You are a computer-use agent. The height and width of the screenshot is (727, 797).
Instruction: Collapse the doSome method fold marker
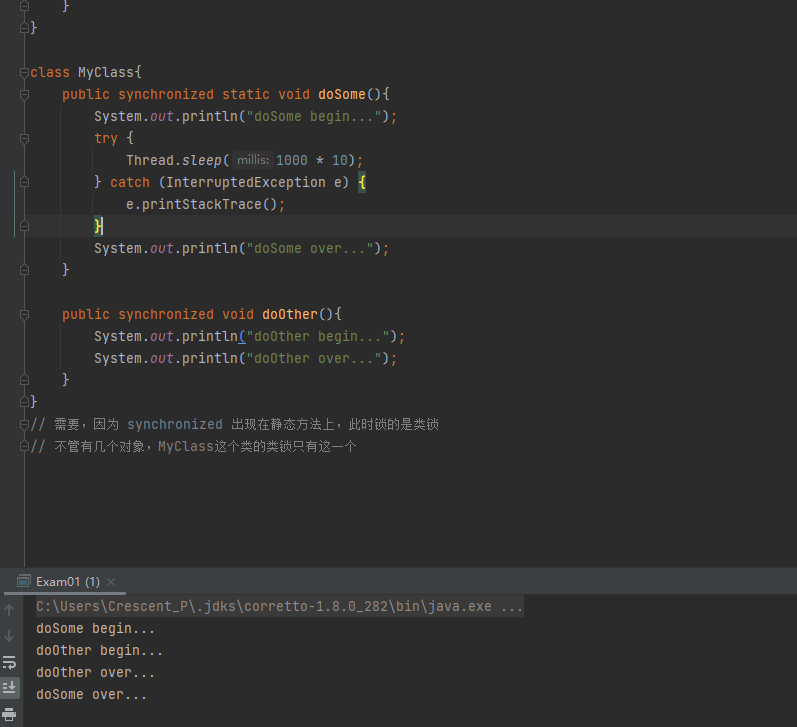(24, 95)
